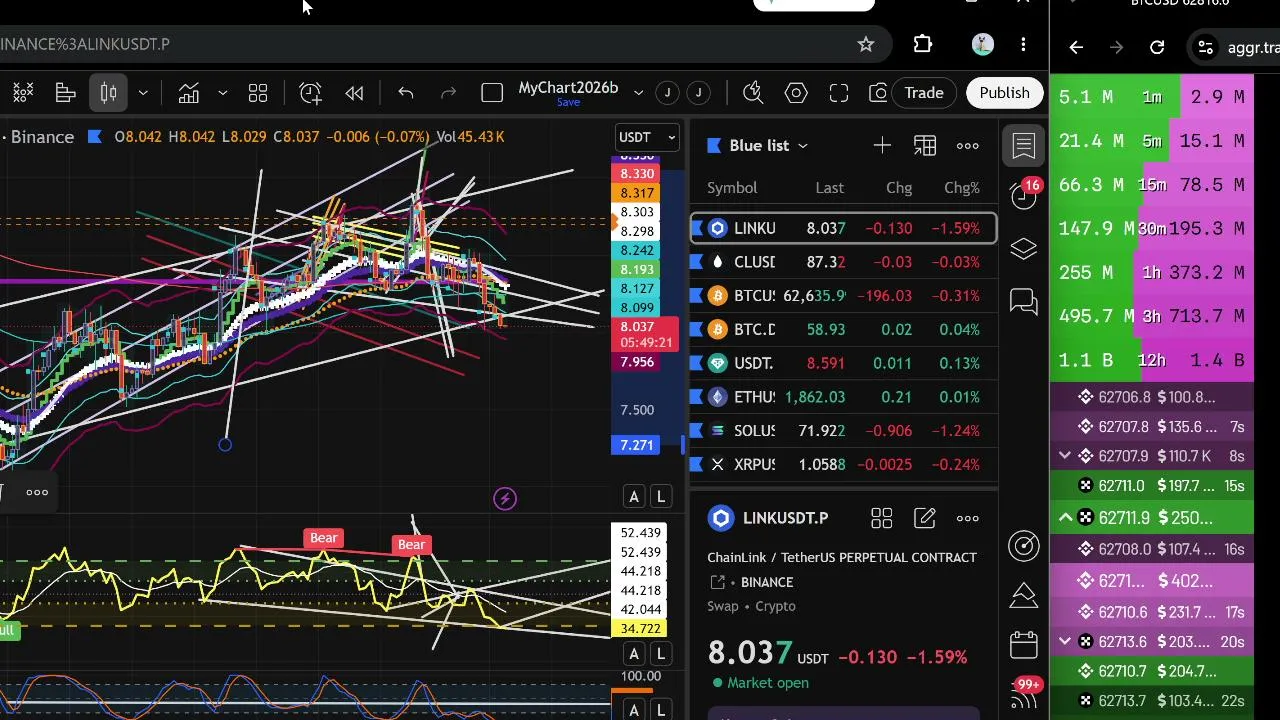Toggle auto scale A on the Bear oscillator pane
This screenshot has width=1280, height=720.
(x=633, y=654)
